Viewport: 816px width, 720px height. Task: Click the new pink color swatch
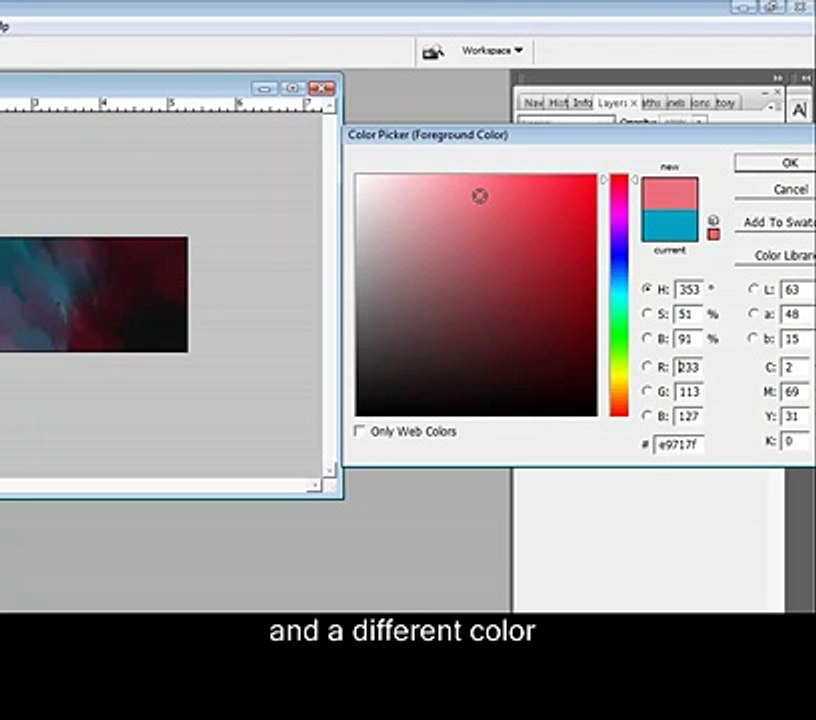click(x=669, y=194)
